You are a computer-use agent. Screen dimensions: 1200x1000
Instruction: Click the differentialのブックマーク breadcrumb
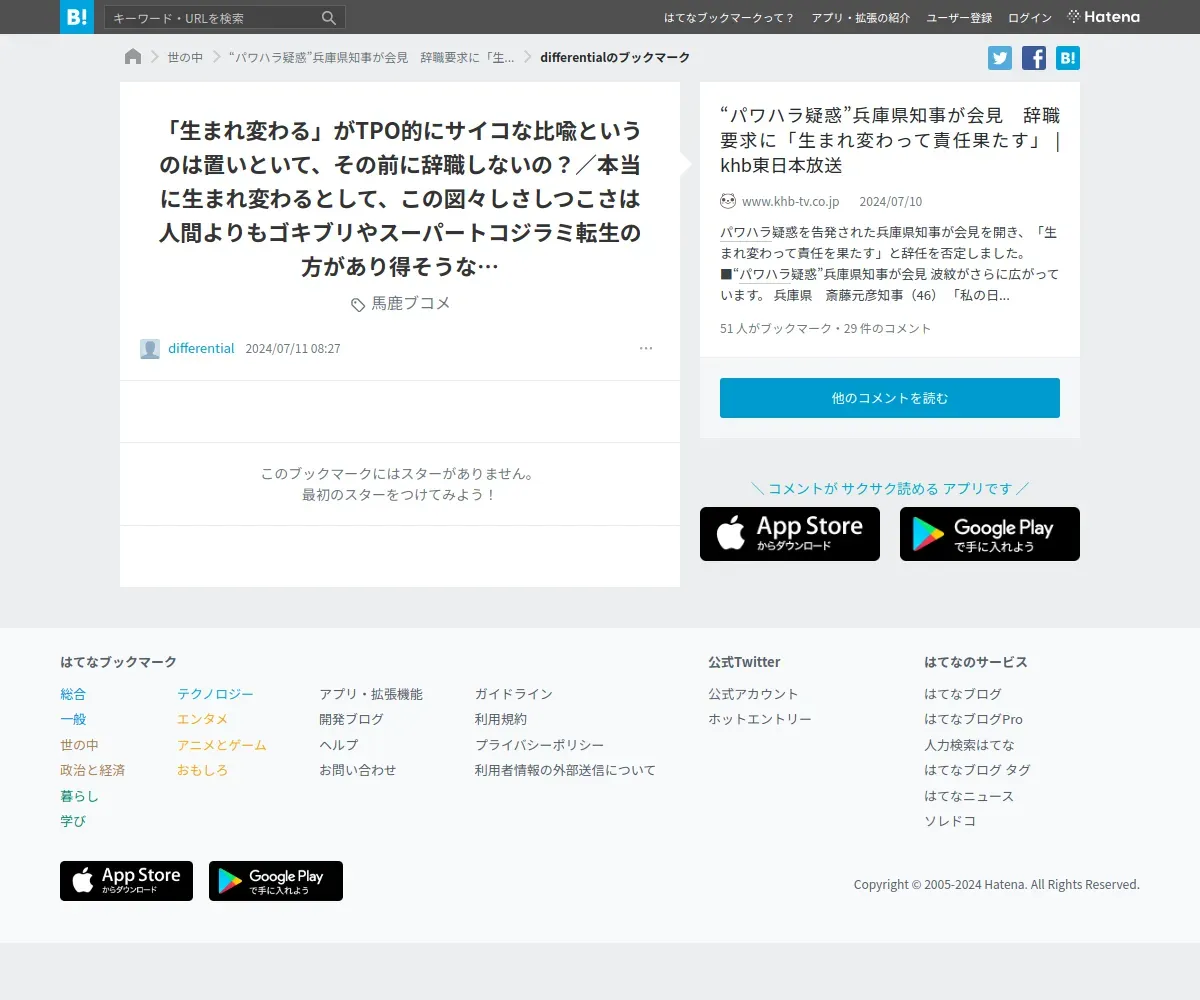coord(615,58)
